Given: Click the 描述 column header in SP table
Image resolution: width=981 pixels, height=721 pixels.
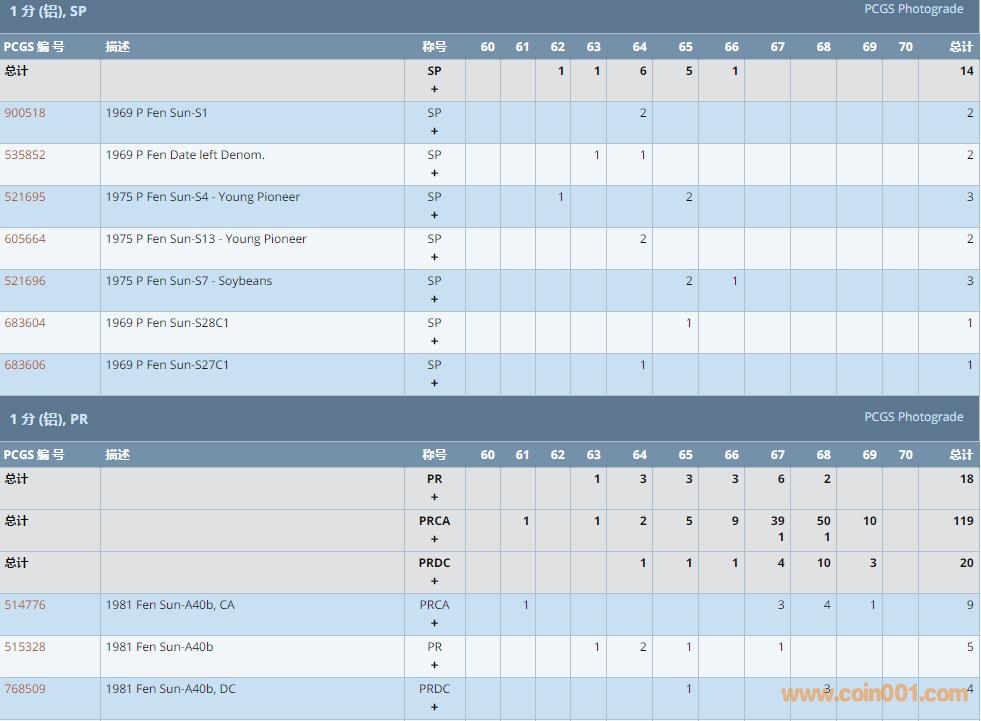Looking at the screenshot, I should 118,47.
